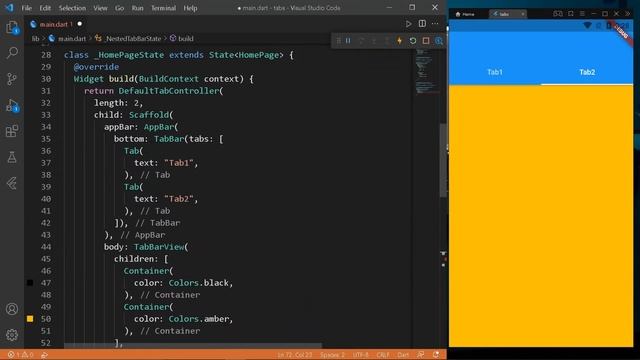Open the Manage gear icon
The image size is (640, 360).
click(x=12, y=335)
